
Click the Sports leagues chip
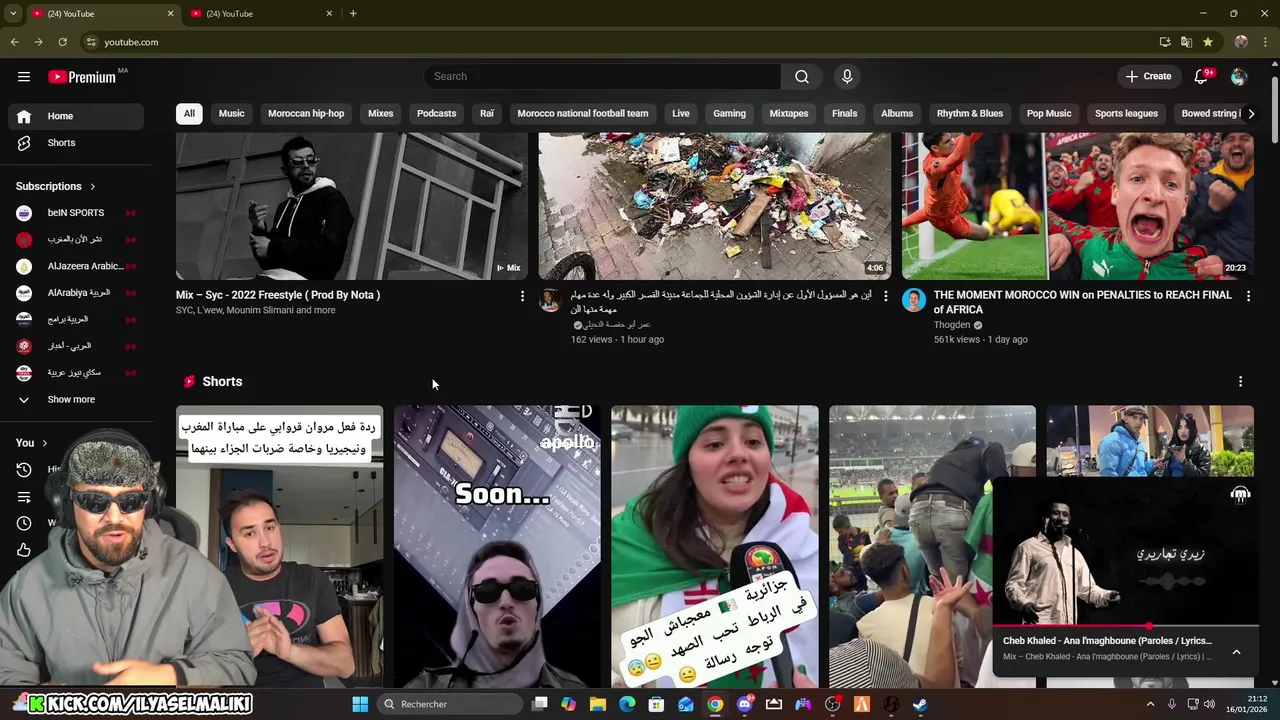pyautogui.click(x=1126, y=113)
